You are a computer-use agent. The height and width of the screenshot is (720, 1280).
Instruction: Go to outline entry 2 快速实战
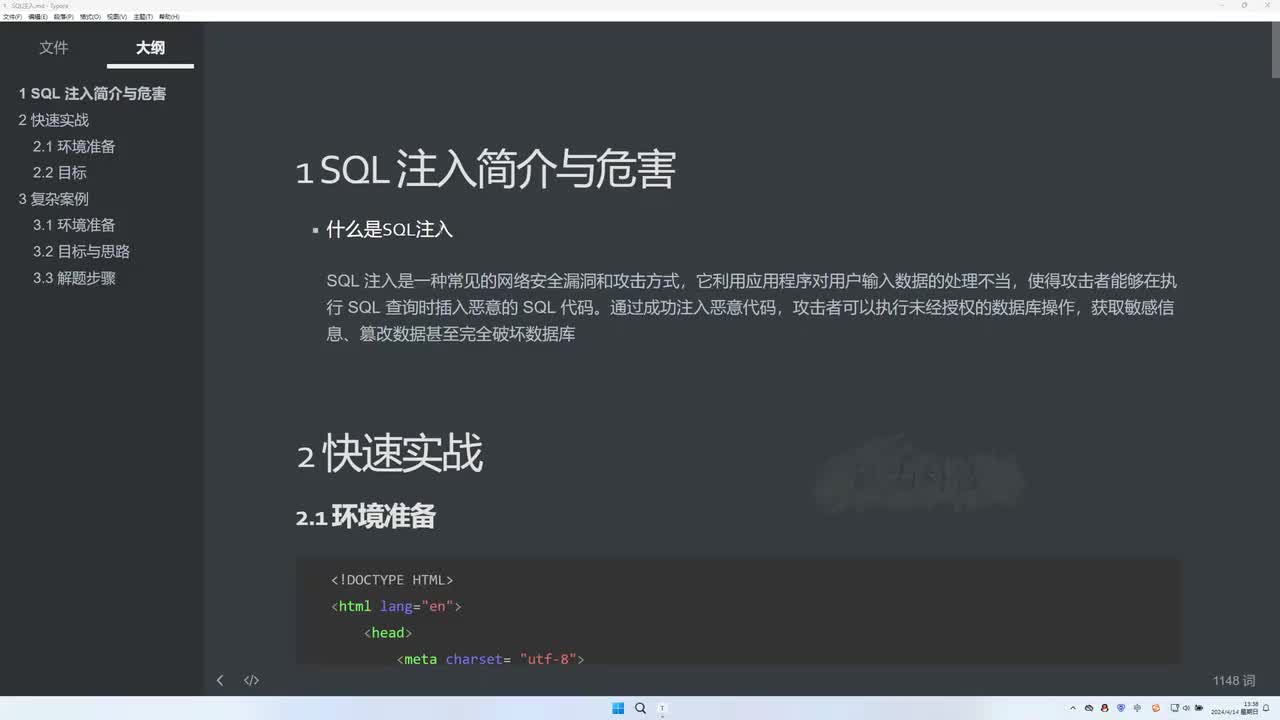[x=54, y=120]
